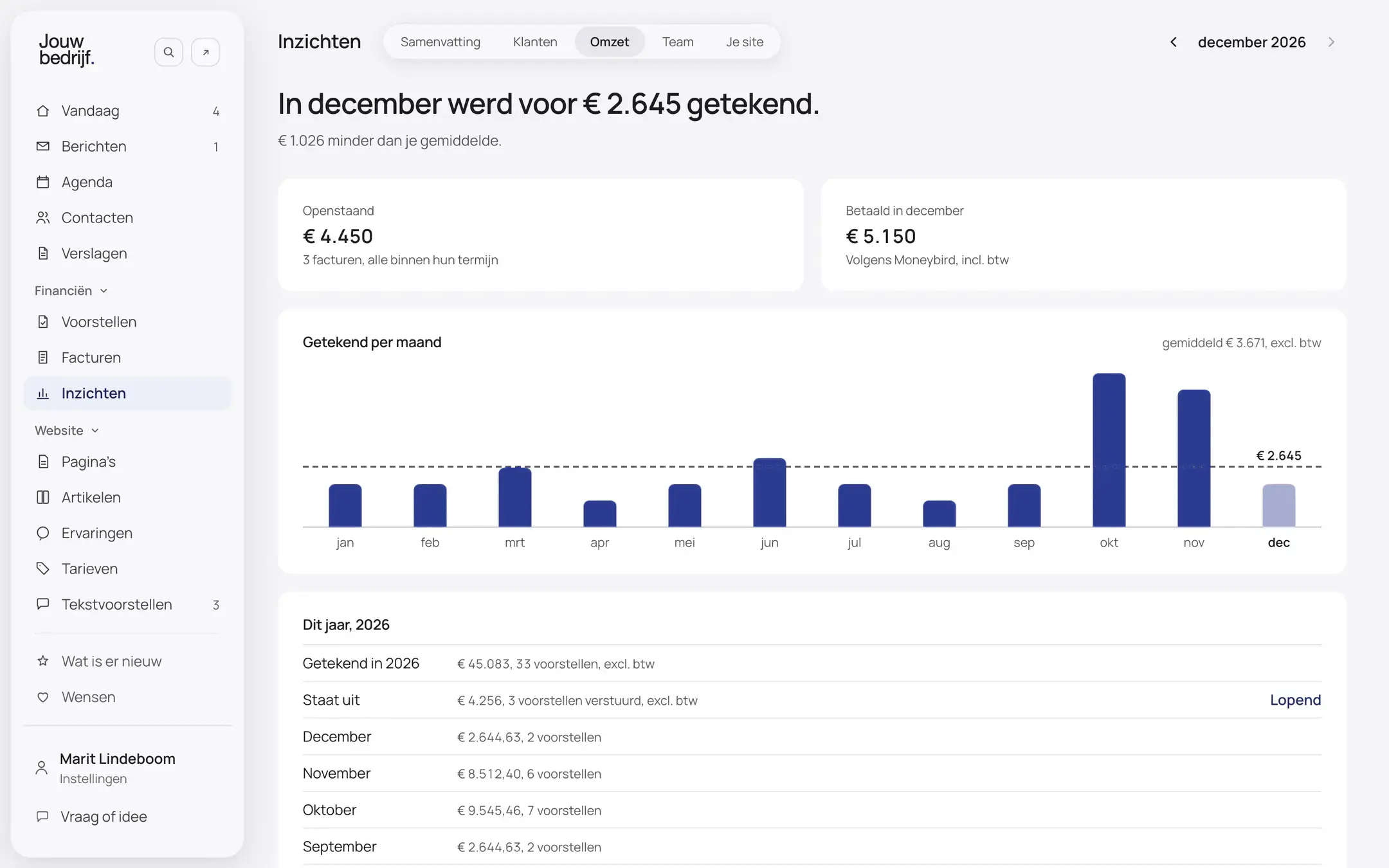The image size is (1389, 868).
Task: Open Facturen via its receipt icon
Action: click(x=43, y=357)
